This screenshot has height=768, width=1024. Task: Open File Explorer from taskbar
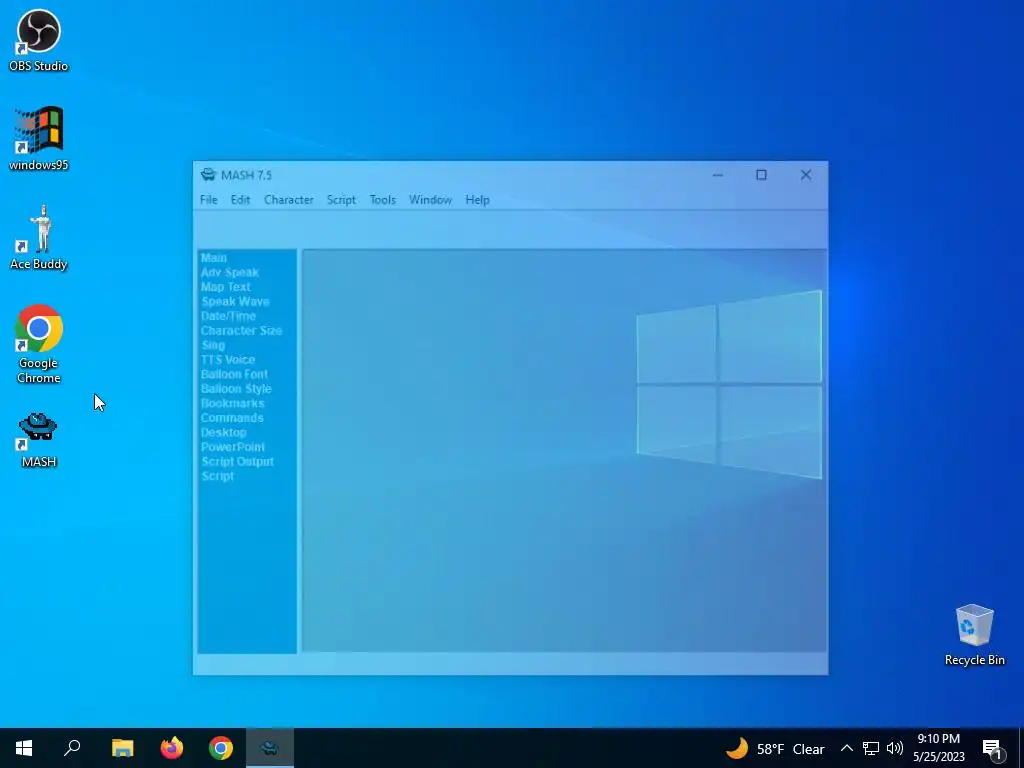[x=122, y=748]
